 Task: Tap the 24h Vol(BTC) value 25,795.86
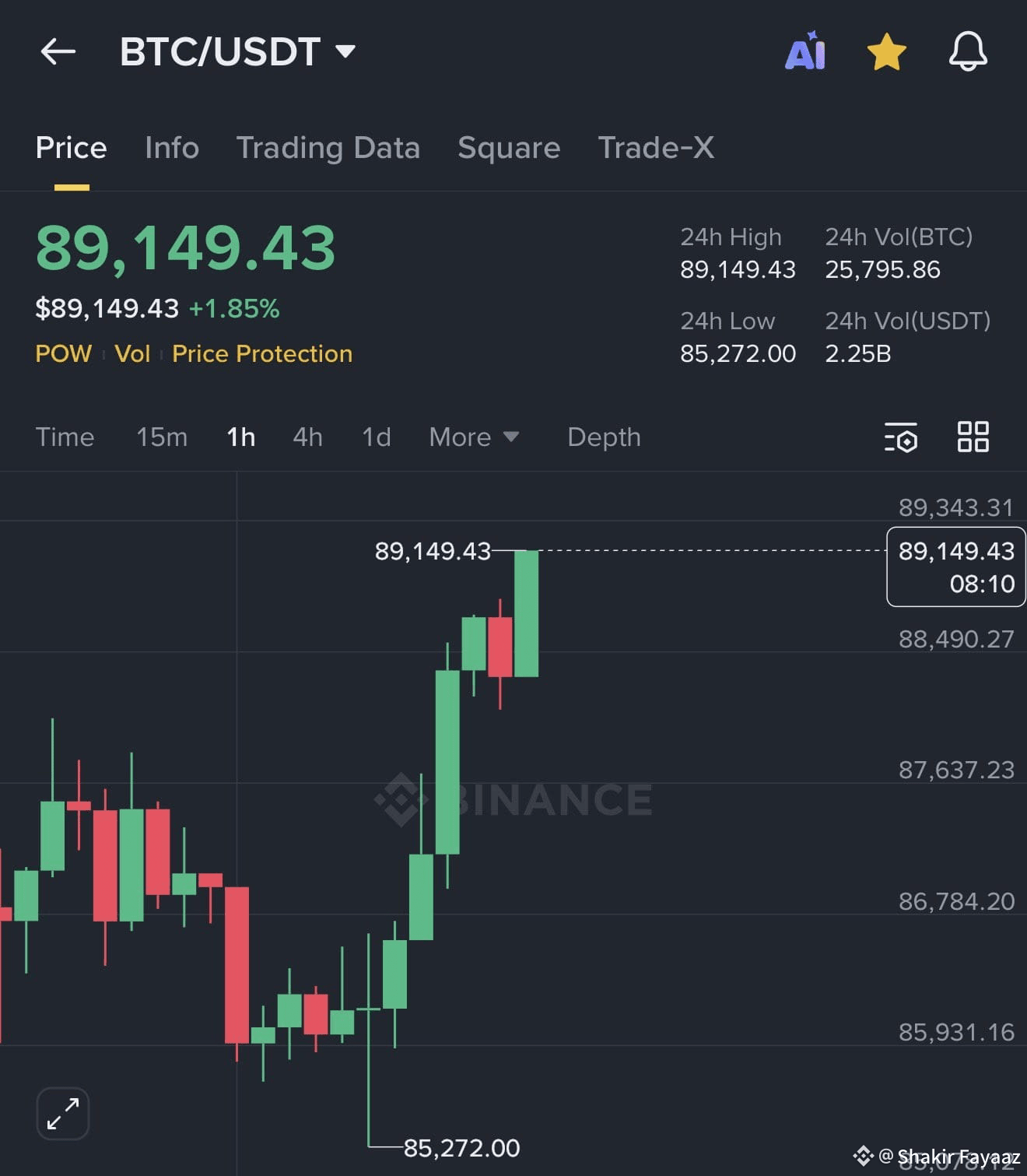(883, 270)
